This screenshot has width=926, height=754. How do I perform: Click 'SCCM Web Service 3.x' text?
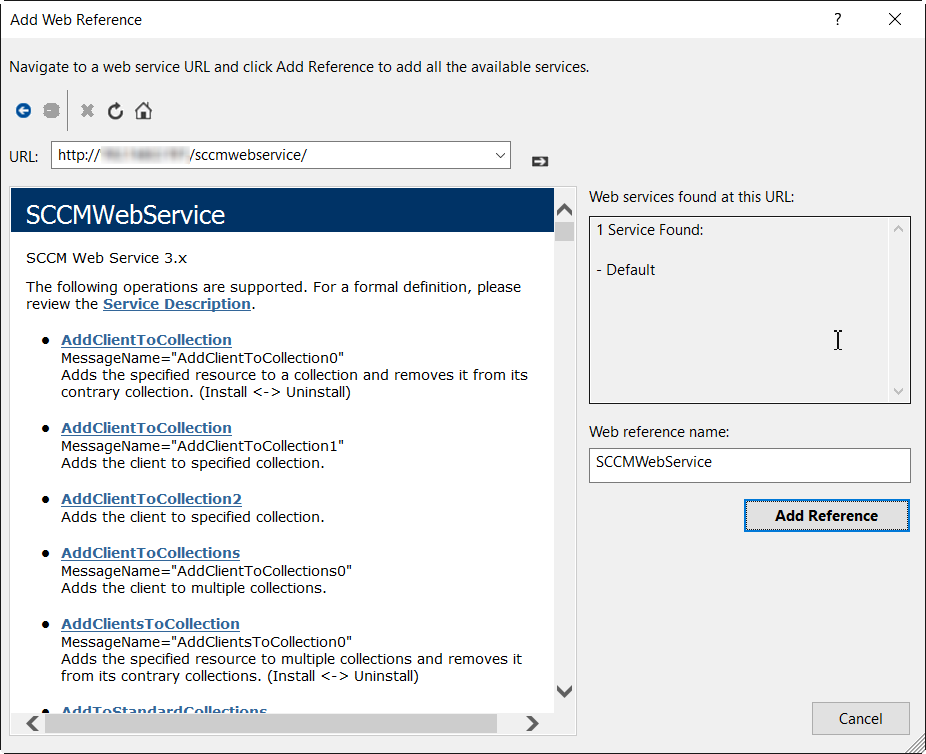point(106,258)
